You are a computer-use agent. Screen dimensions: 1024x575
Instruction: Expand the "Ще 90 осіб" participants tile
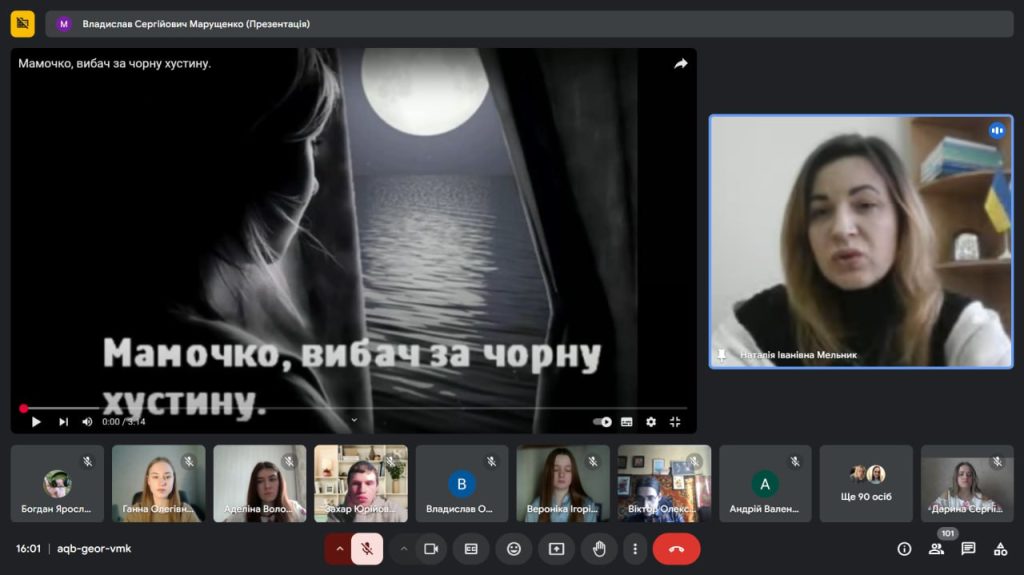[x=866, y=484]
